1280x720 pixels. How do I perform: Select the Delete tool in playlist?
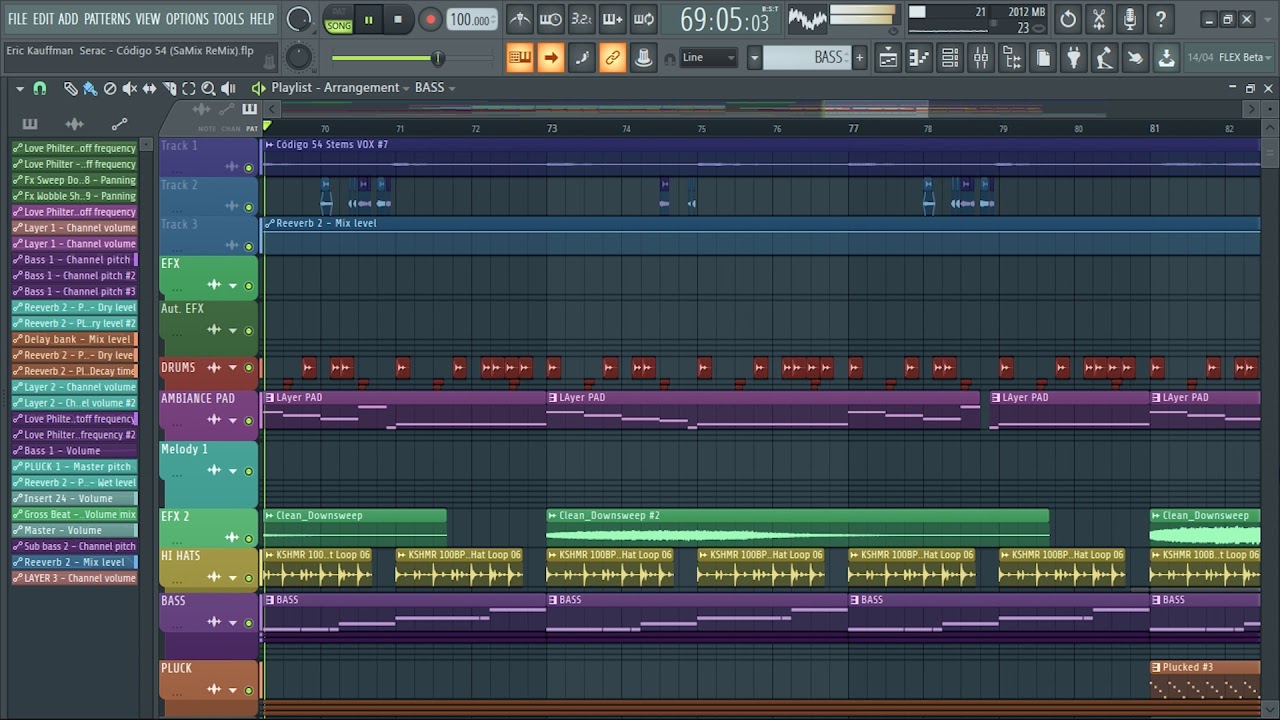110,89
